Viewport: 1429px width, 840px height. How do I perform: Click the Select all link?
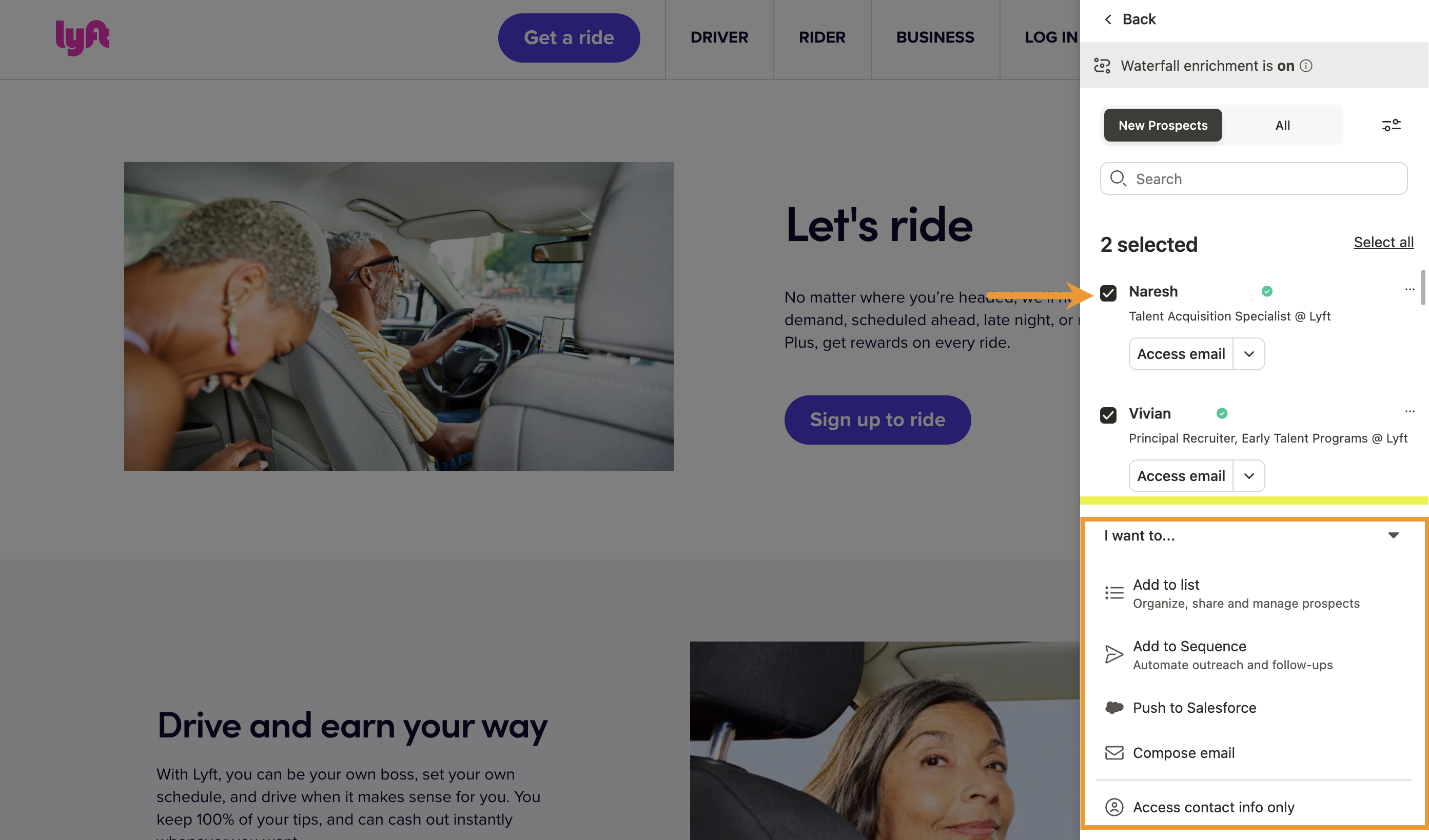point(1383,242)
